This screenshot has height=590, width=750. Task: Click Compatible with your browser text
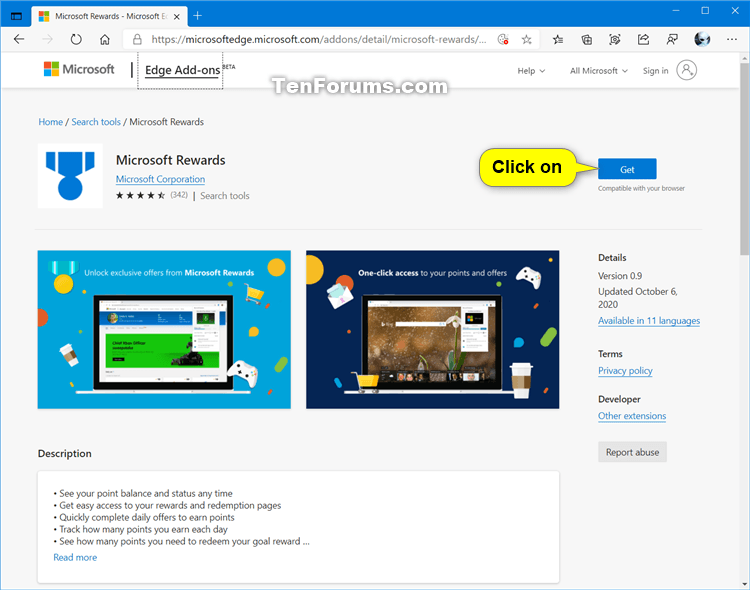[x=641, y=189]
